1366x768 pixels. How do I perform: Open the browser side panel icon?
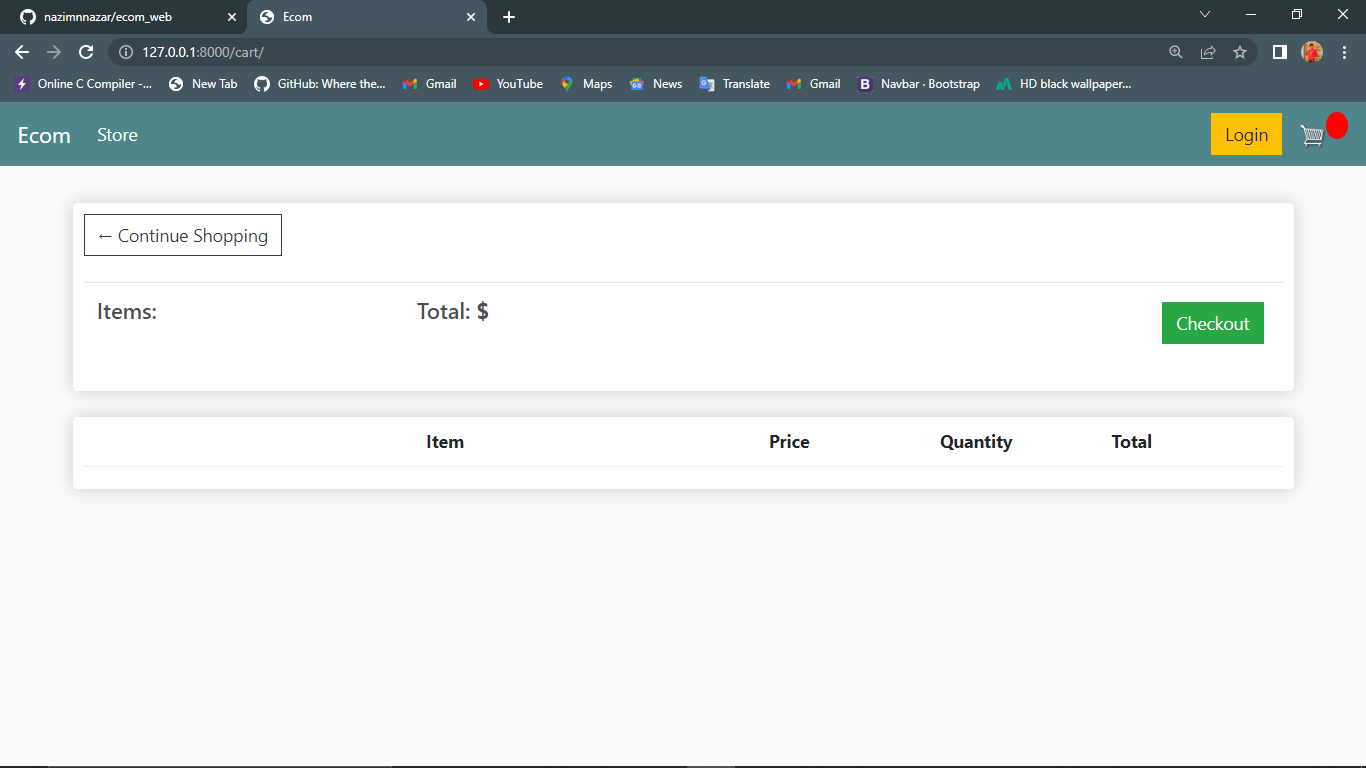coord(1279,52)
